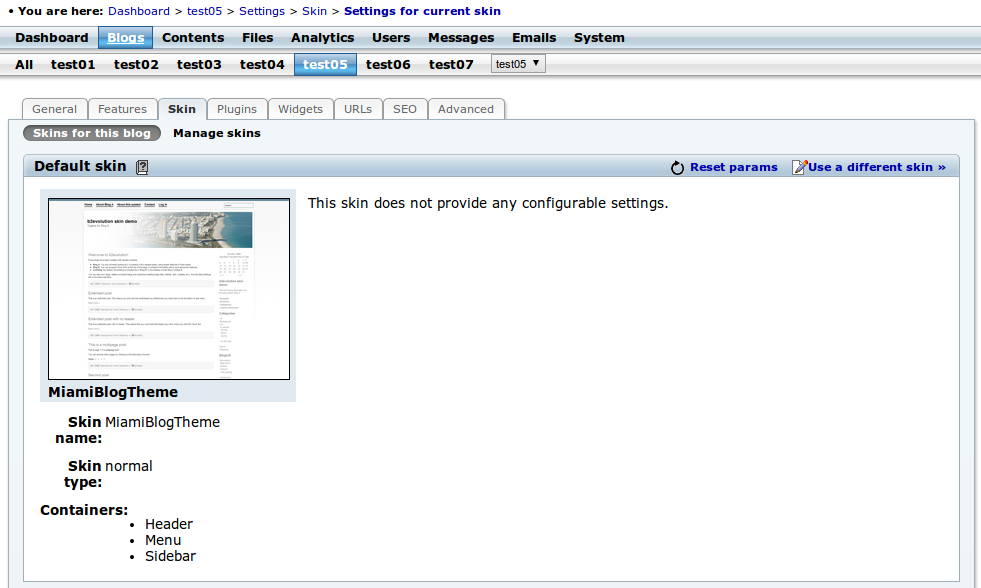Switch to blog test01
The height and width of the screenshot is (588, 981).
(x=73, y=64)
